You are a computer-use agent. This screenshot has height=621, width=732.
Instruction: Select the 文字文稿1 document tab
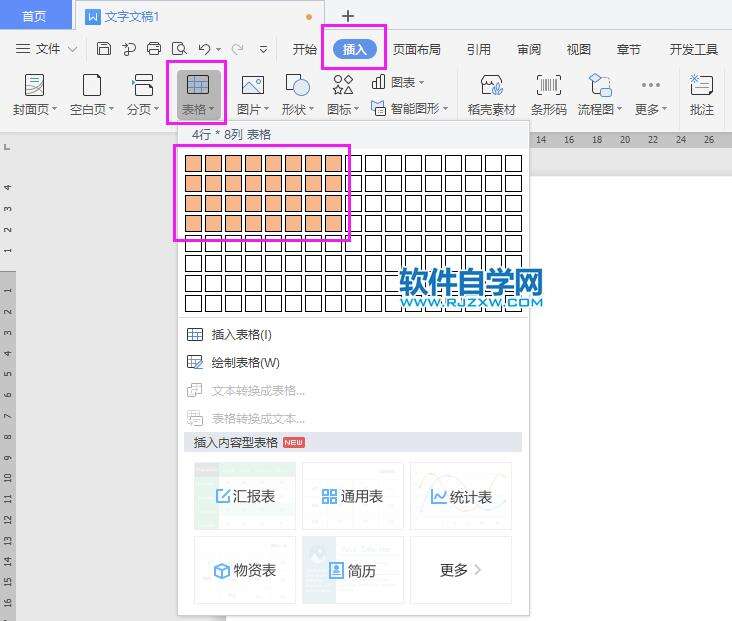[200, 16]
